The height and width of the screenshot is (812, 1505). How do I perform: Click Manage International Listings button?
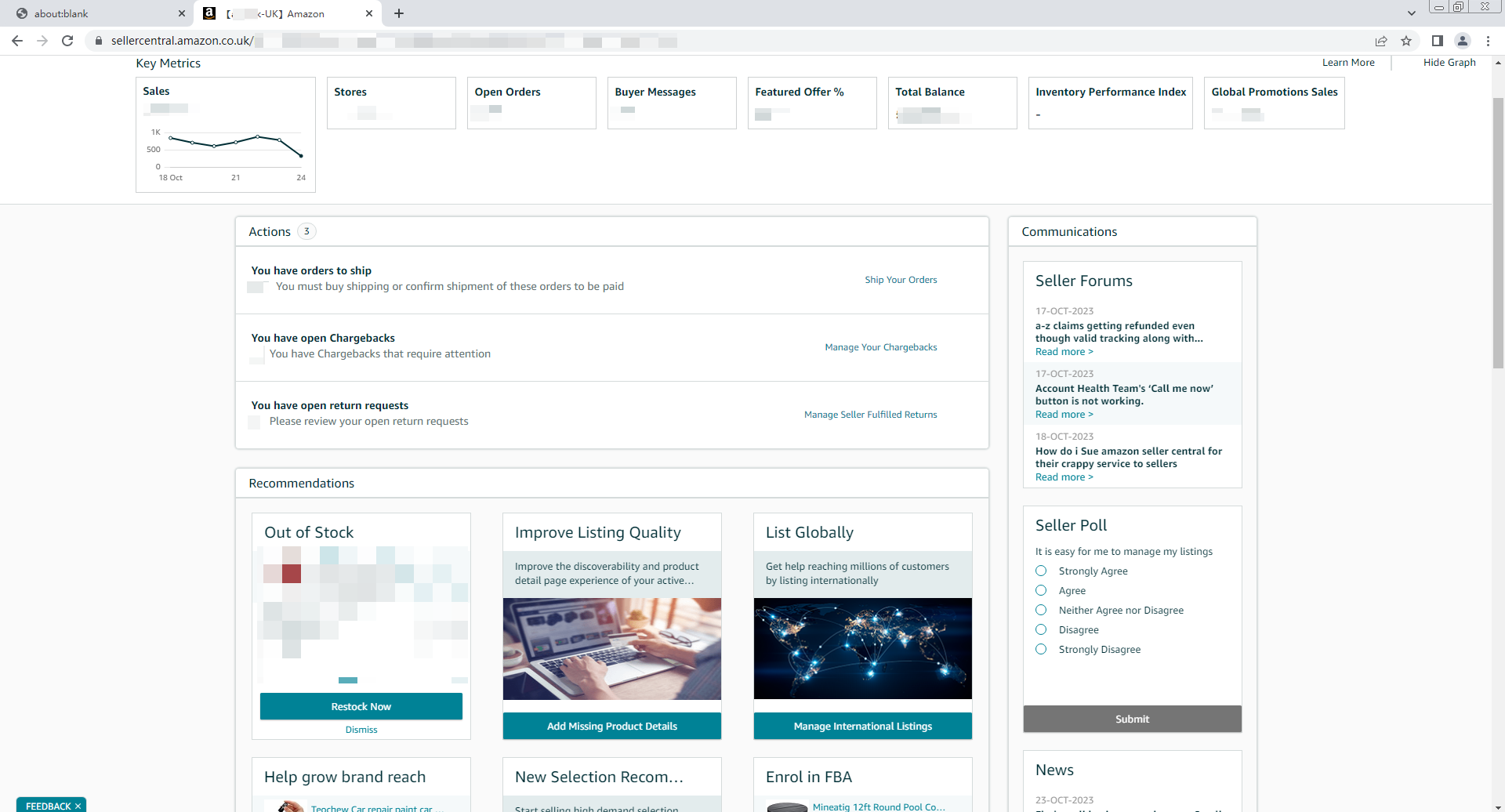point(862,726)
